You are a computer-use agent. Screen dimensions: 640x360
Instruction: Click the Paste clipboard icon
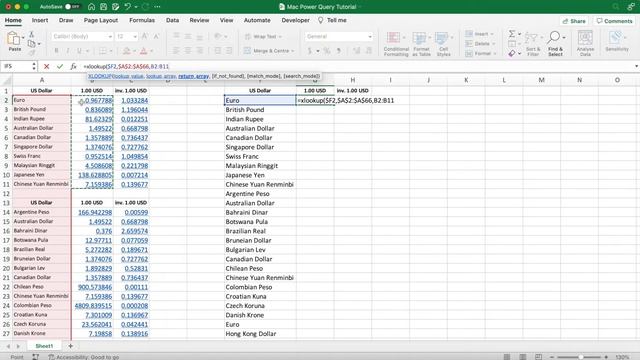pos(13,39)
